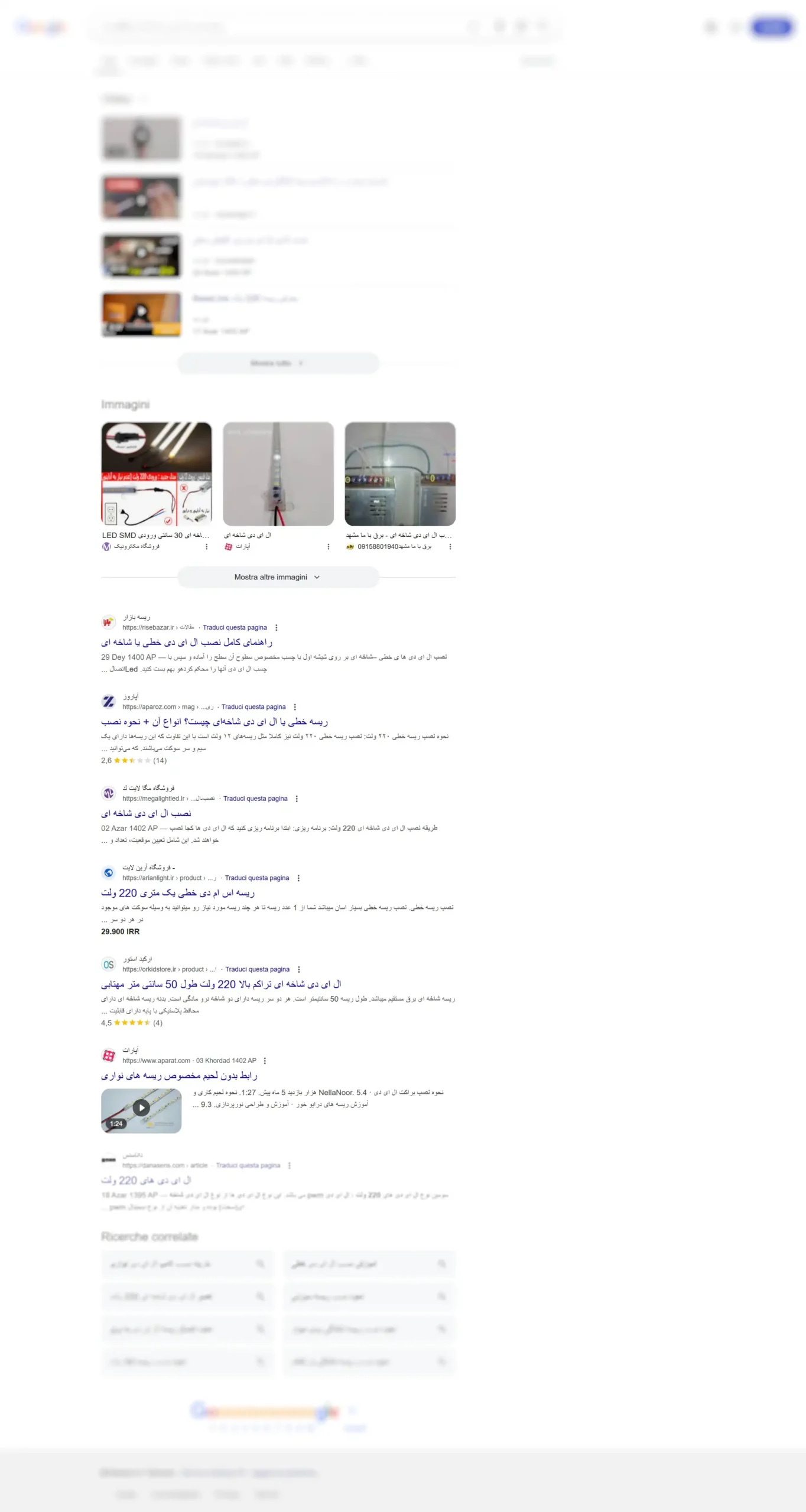
Task: Click Traduci questa pagina for megalightled.ir
Action: [x=255, y=799]
